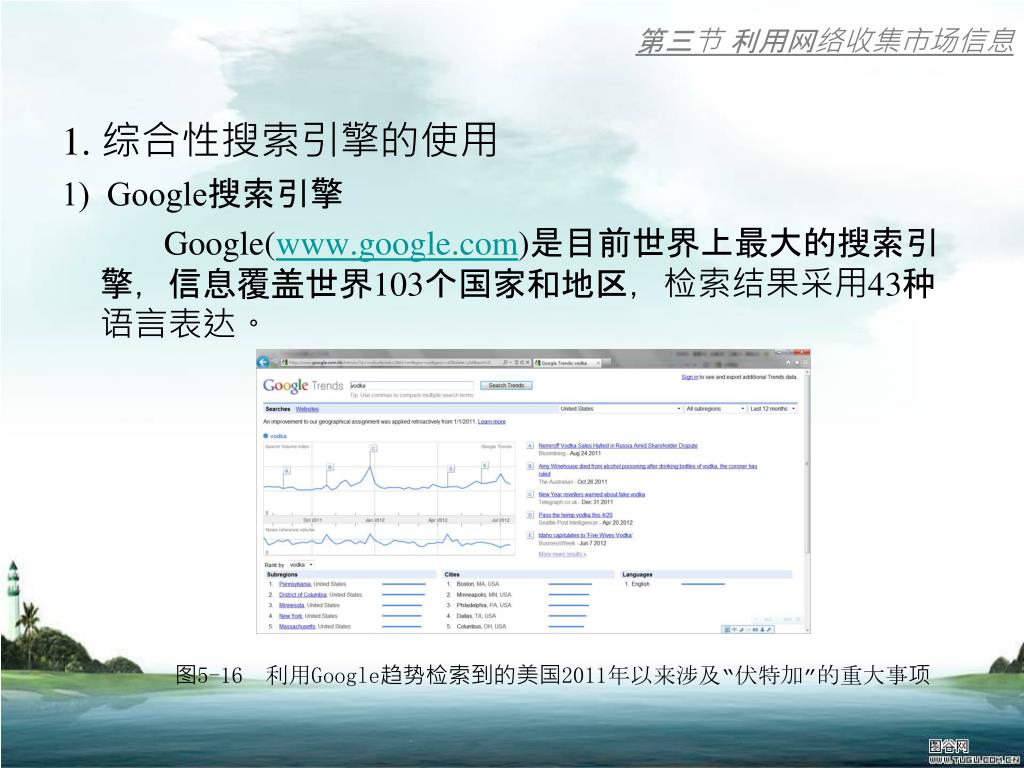1024x768 pixels.
Task: Click the news label A icon beside Nemiroff
Action: pos(530,445)
